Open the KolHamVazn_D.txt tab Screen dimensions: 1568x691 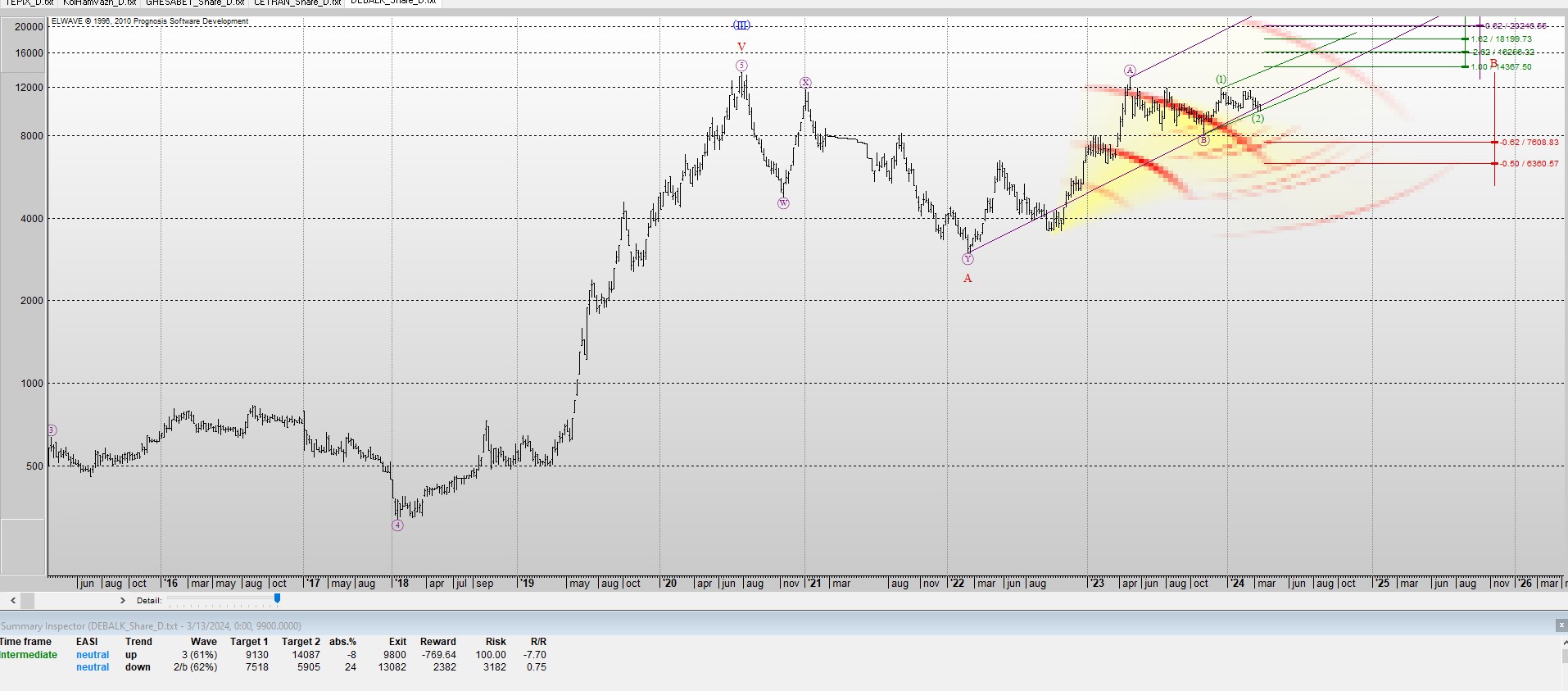click(x=99, y=2)
